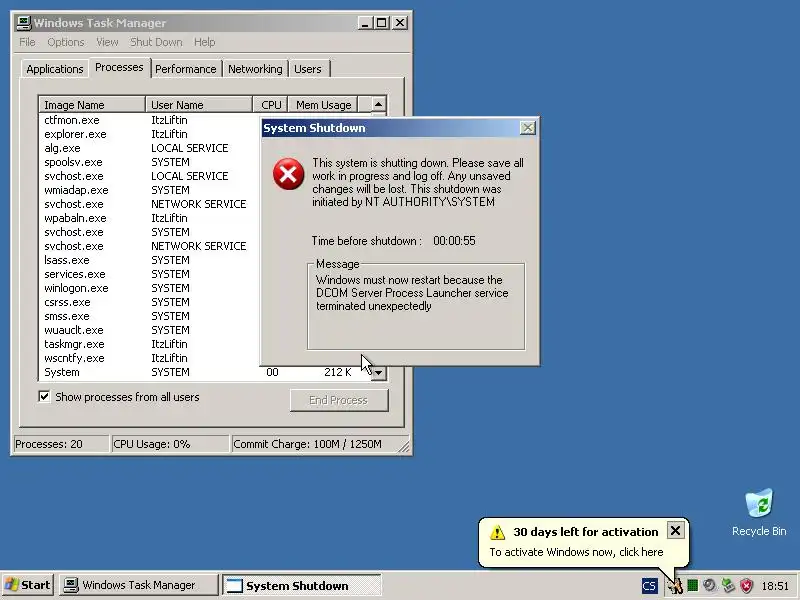Open the File menu
This screenshot has width=800, height=600.
tap(27, 42)
